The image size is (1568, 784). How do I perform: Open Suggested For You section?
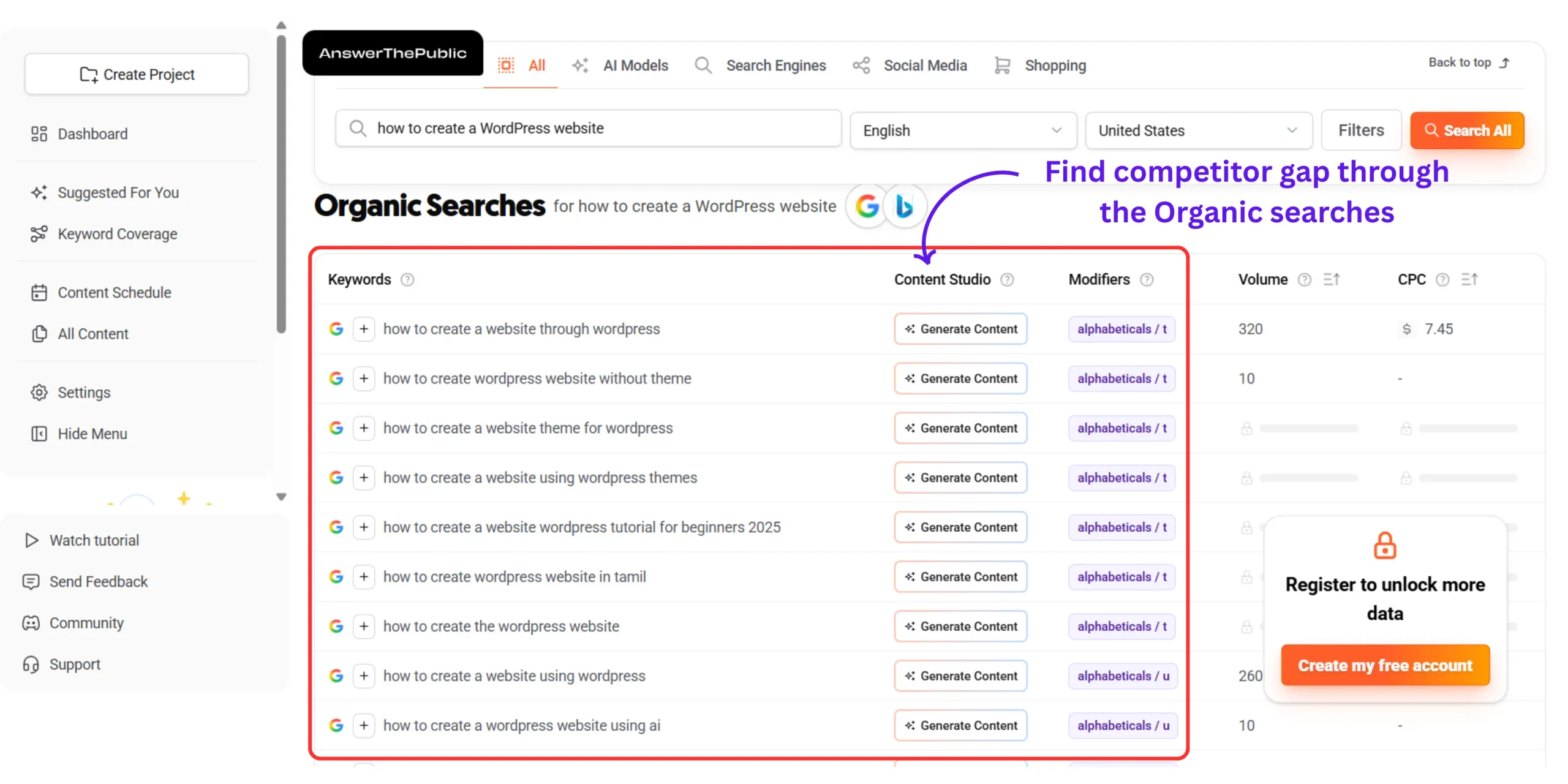[105, 192]
